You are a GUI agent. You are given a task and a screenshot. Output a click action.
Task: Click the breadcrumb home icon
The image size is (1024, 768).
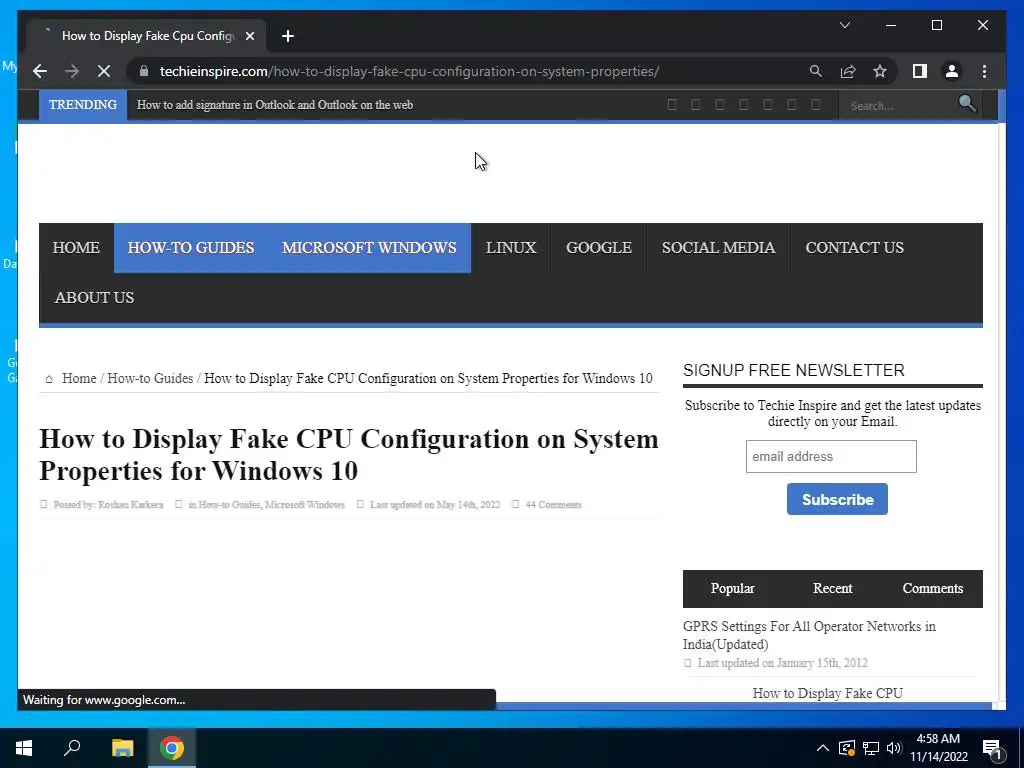pos(49,379)
